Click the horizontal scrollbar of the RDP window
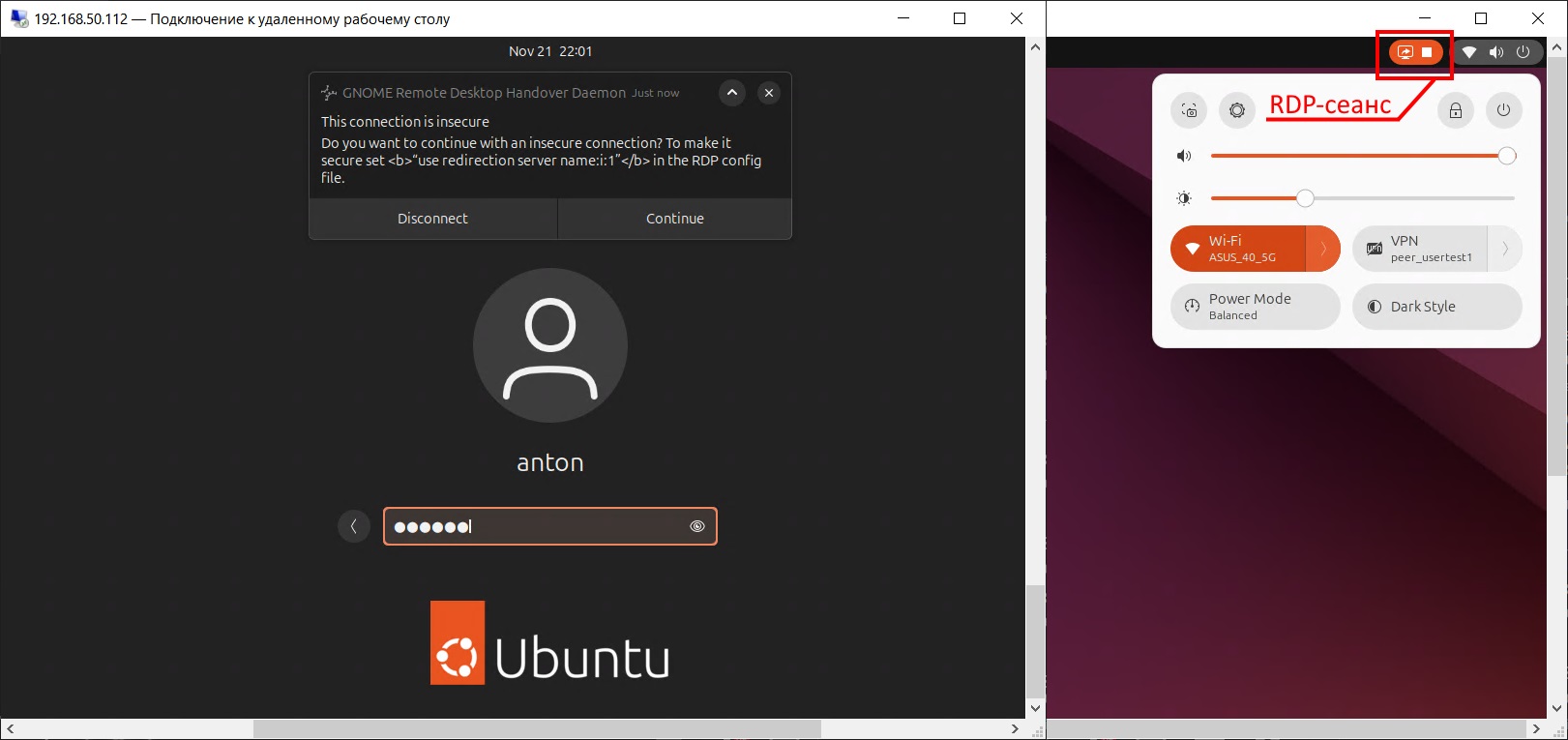 (x=537, y=728)
